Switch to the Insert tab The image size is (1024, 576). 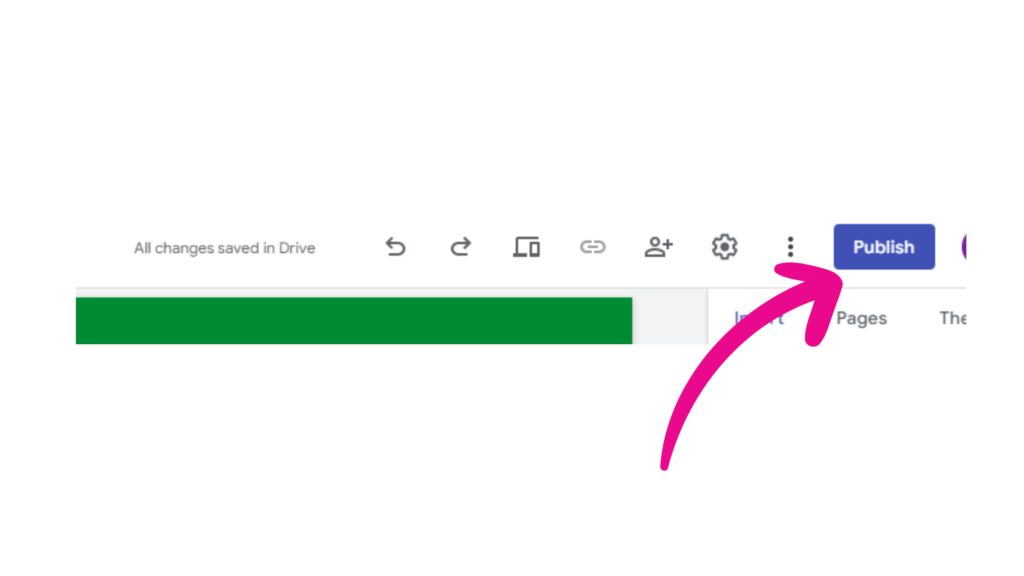(x=758, y=318)
